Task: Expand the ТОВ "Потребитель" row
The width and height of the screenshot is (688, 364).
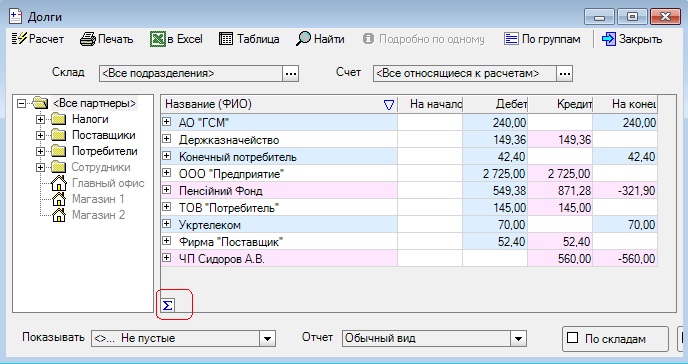Action: [167, 207]
